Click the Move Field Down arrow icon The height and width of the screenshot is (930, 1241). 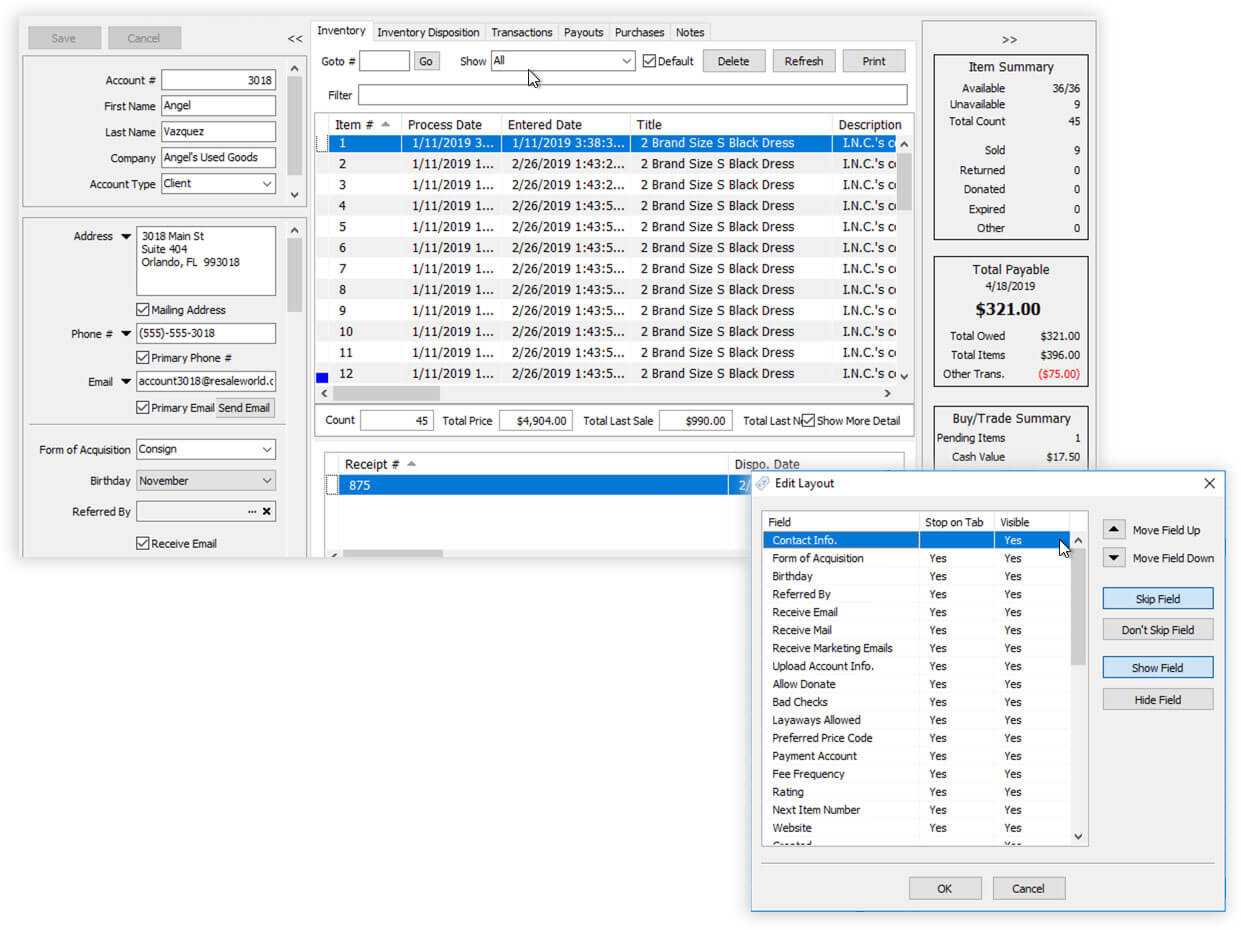1114,558
